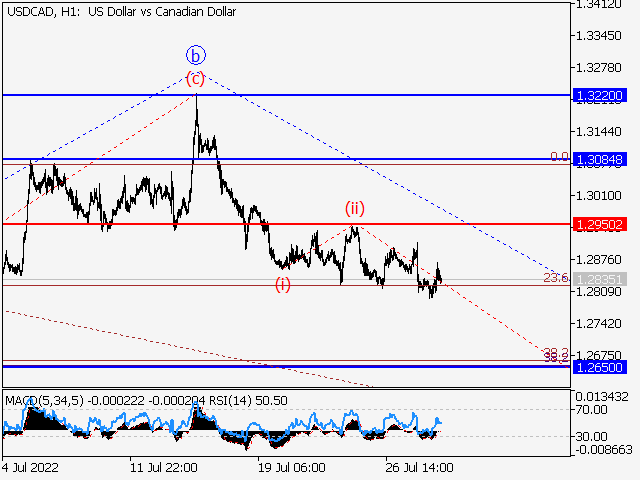640x480 pixels.
Task: Click the 1.28090 price scale value
Action: click(598, 291)
